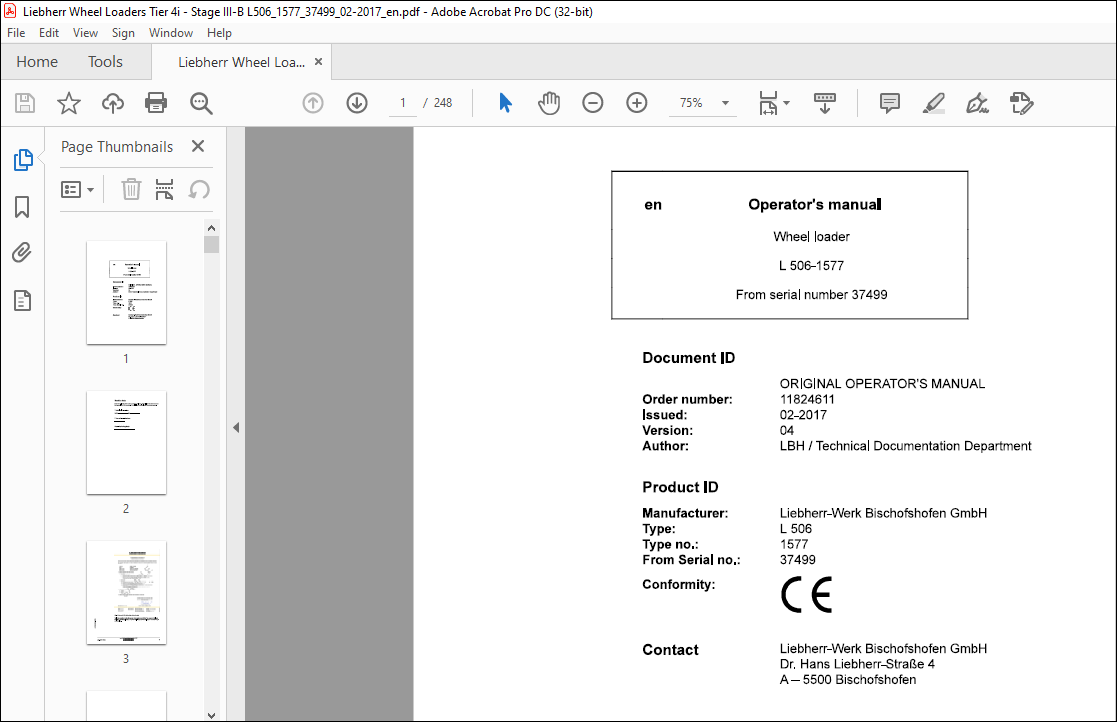Click total page count 248
This screenshot has height=722, width=1117.
(443, 103)
